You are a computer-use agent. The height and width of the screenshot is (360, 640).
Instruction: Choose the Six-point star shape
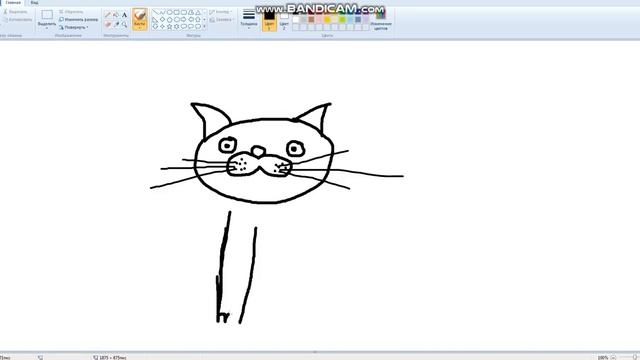pyautogui.click(x=177, y=27)
